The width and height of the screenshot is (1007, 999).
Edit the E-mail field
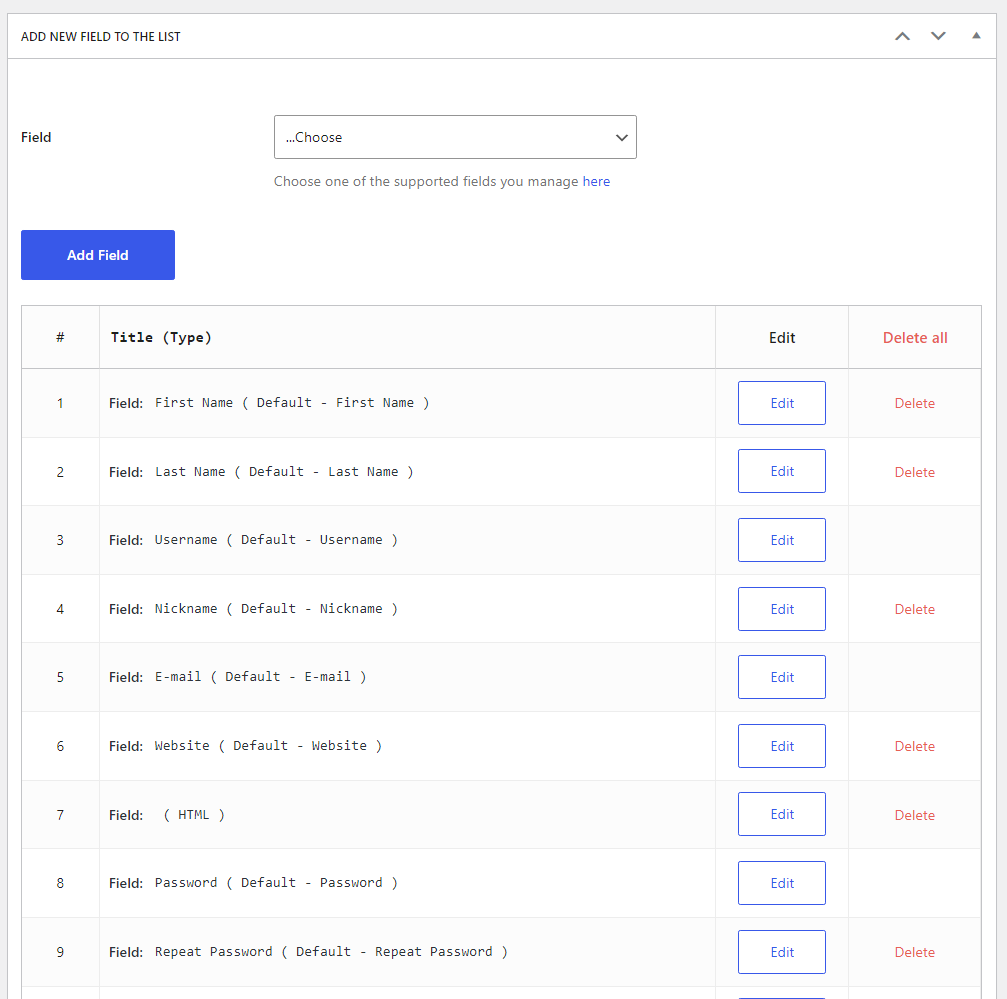click(x=781, y=677)
